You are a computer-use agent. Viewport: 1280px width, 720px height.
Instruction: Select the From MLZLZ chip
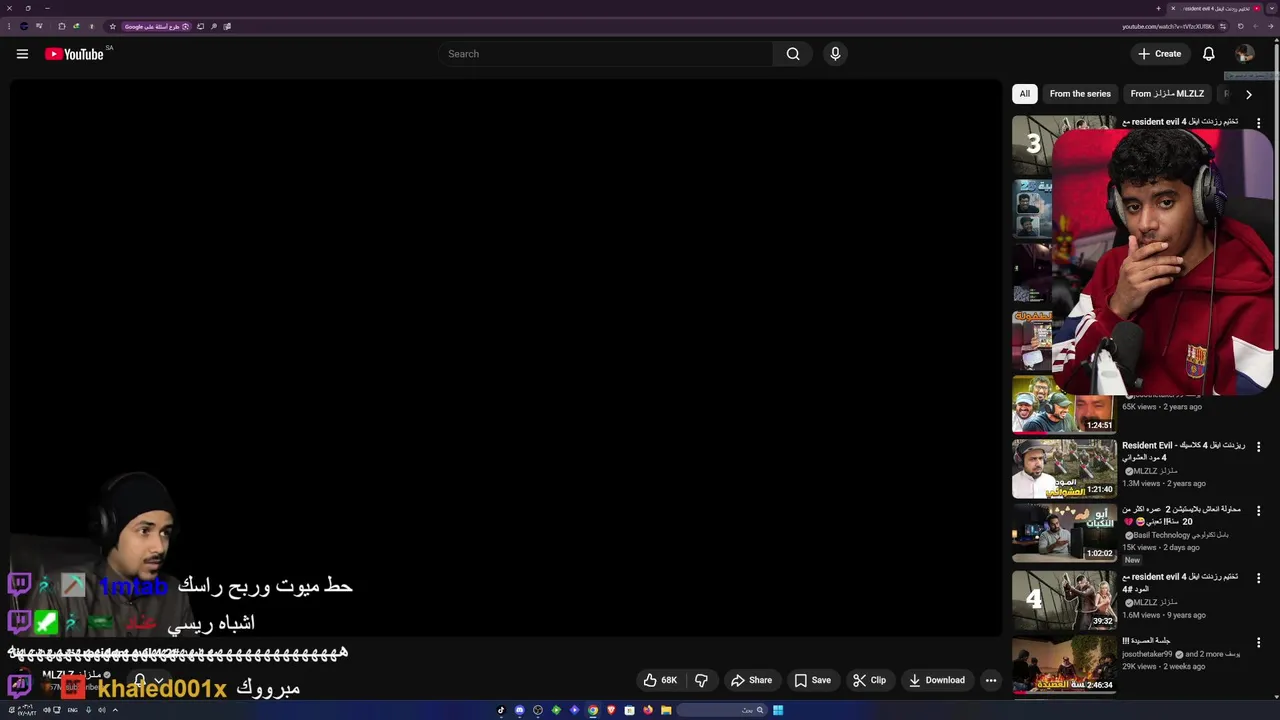tap(1167, 94)
